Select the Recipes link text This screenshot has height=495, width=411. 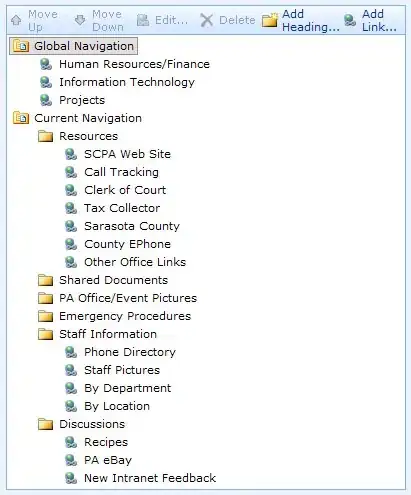(106, 442)
